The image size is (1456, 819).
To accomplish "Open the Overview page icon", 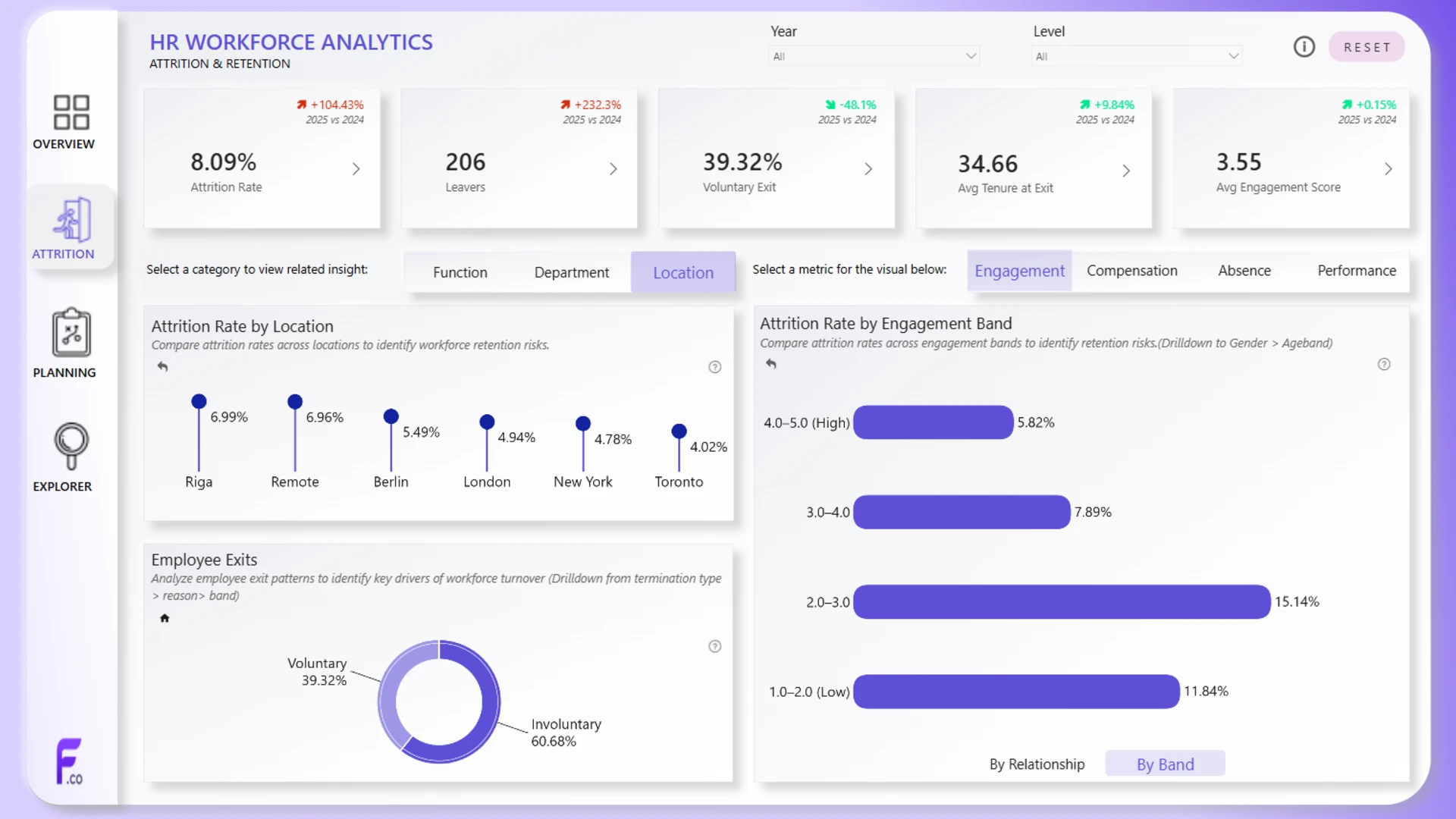I will (71, 112).
